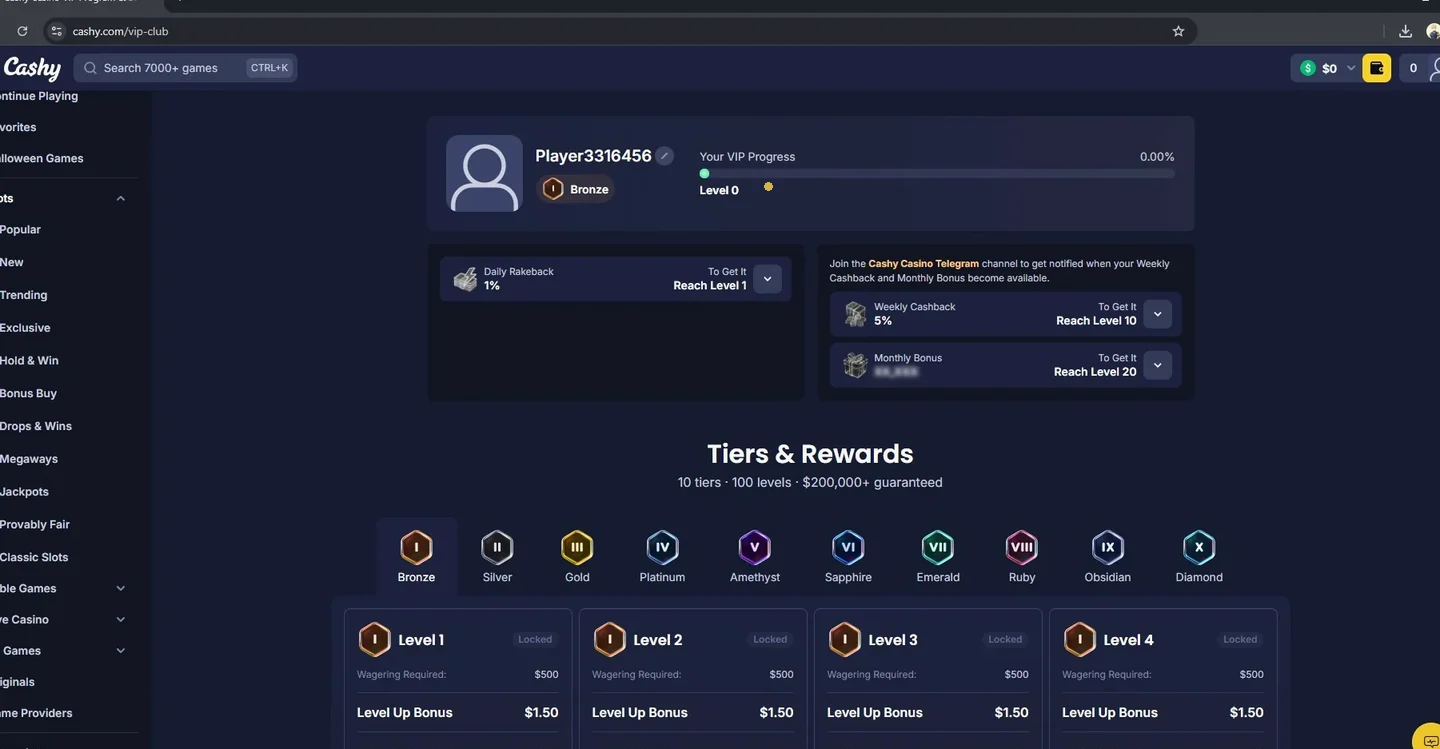Image resolution: width=1440 pixels, height=749 pixels.
Task: Click the Monthly Bonus chest icon
Action: pos(855,365)
